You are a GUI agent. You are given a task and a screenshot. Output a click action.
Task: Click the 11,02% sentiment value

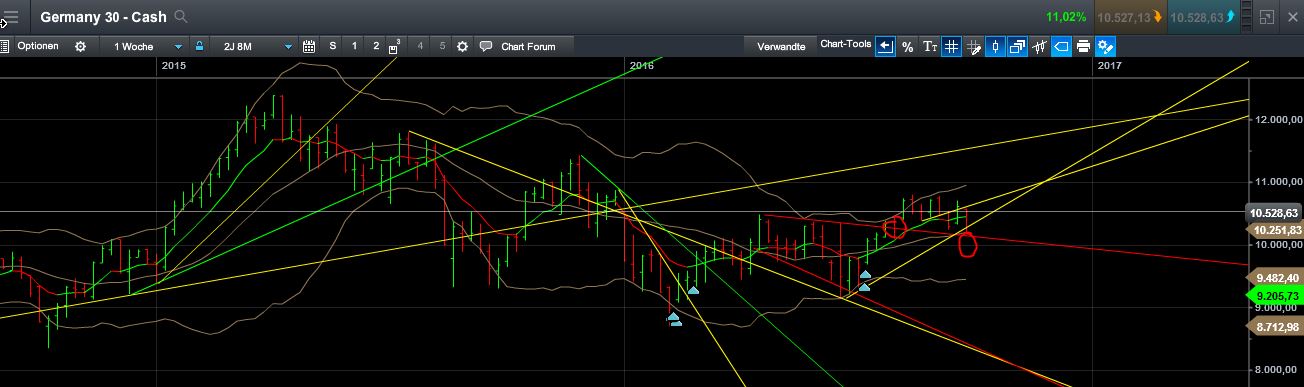pos(1066,17)
